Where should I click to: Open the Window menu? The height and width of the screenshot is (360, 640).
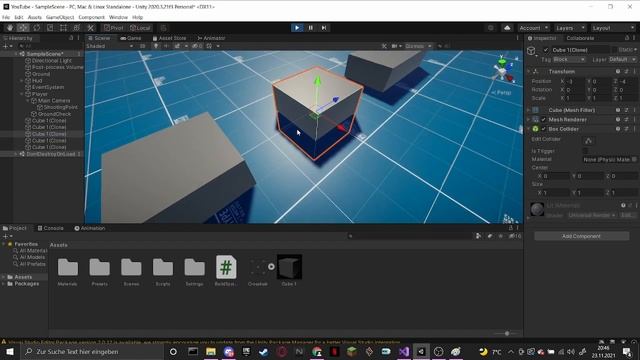pyautogui.click(x=118, y=17)
